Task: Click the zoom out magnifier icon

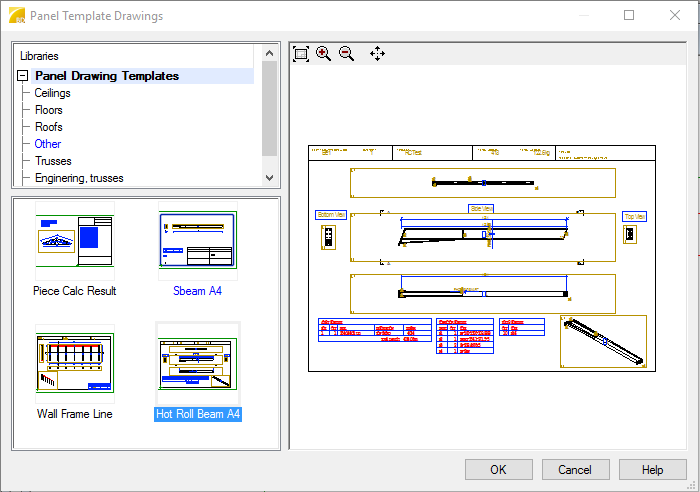Action: [x=347, y=54]
